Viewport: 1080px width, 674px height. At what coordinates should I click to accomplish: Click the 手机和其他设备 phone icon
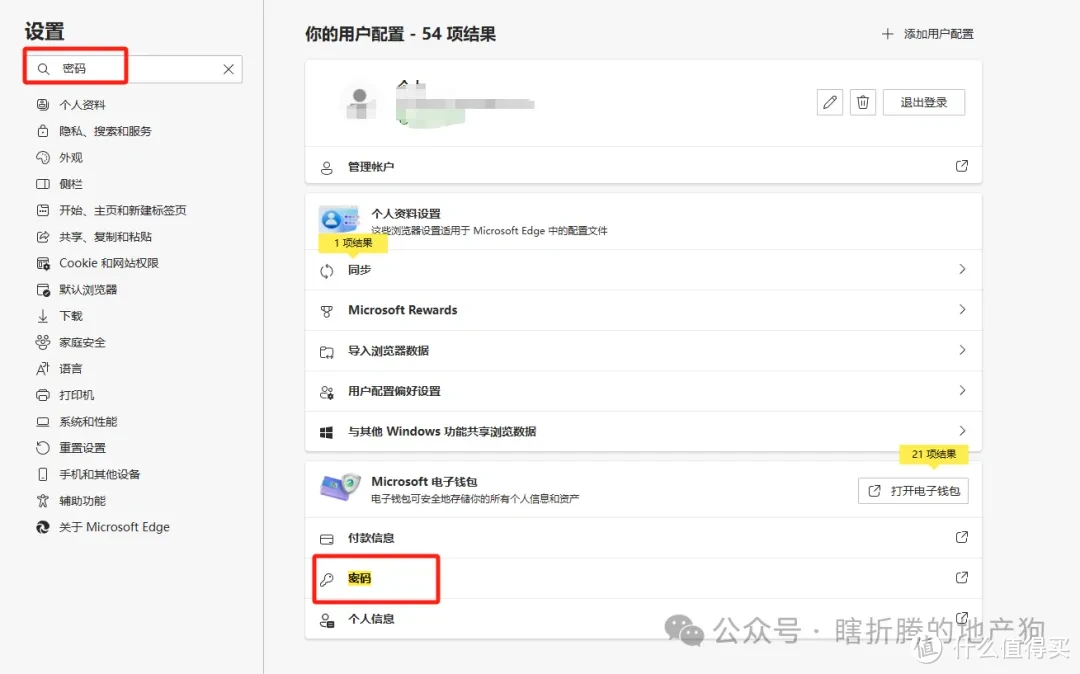[x=43, y=474]
